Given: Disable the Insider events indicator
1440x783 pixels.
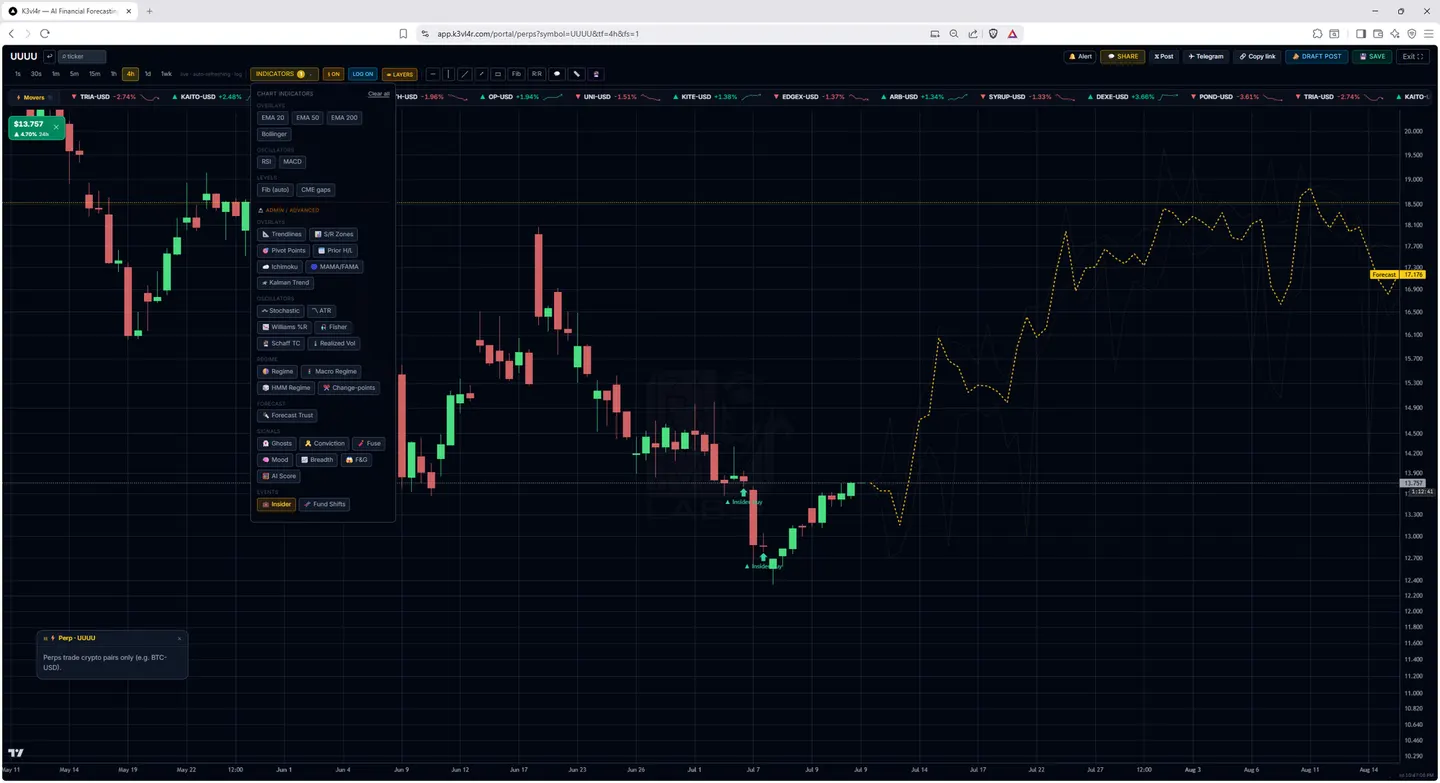Looking at the screenshot, I should (276, 504).
